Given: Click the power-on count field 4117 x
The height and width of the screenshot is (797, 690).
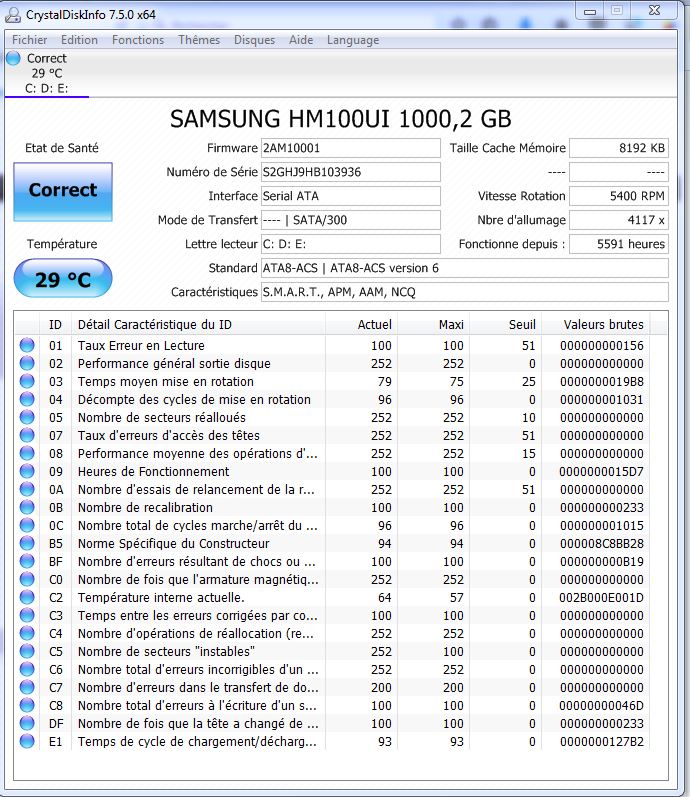Looking at the screenshot, I should coord(618,220).
